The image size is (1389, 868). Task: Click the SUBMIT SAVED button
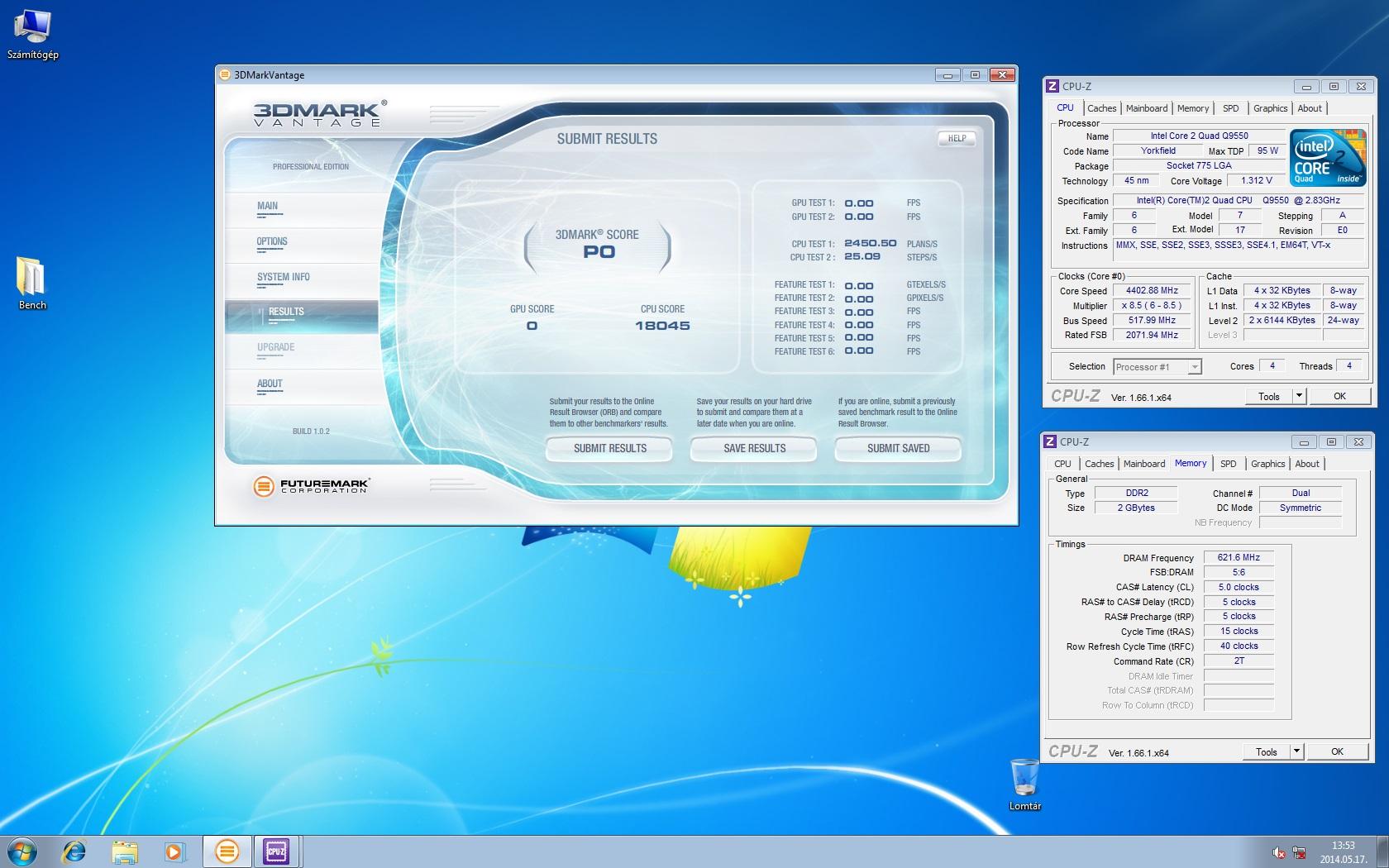[x=898, y=448]
